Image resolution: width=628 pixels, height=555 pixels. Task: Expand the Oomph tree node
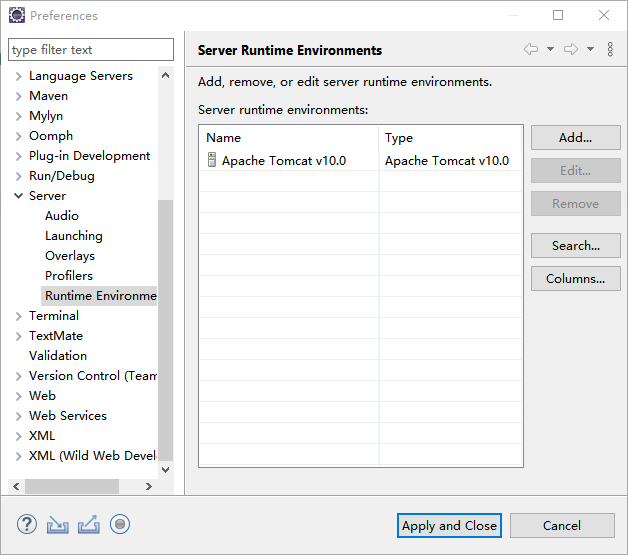18,136
